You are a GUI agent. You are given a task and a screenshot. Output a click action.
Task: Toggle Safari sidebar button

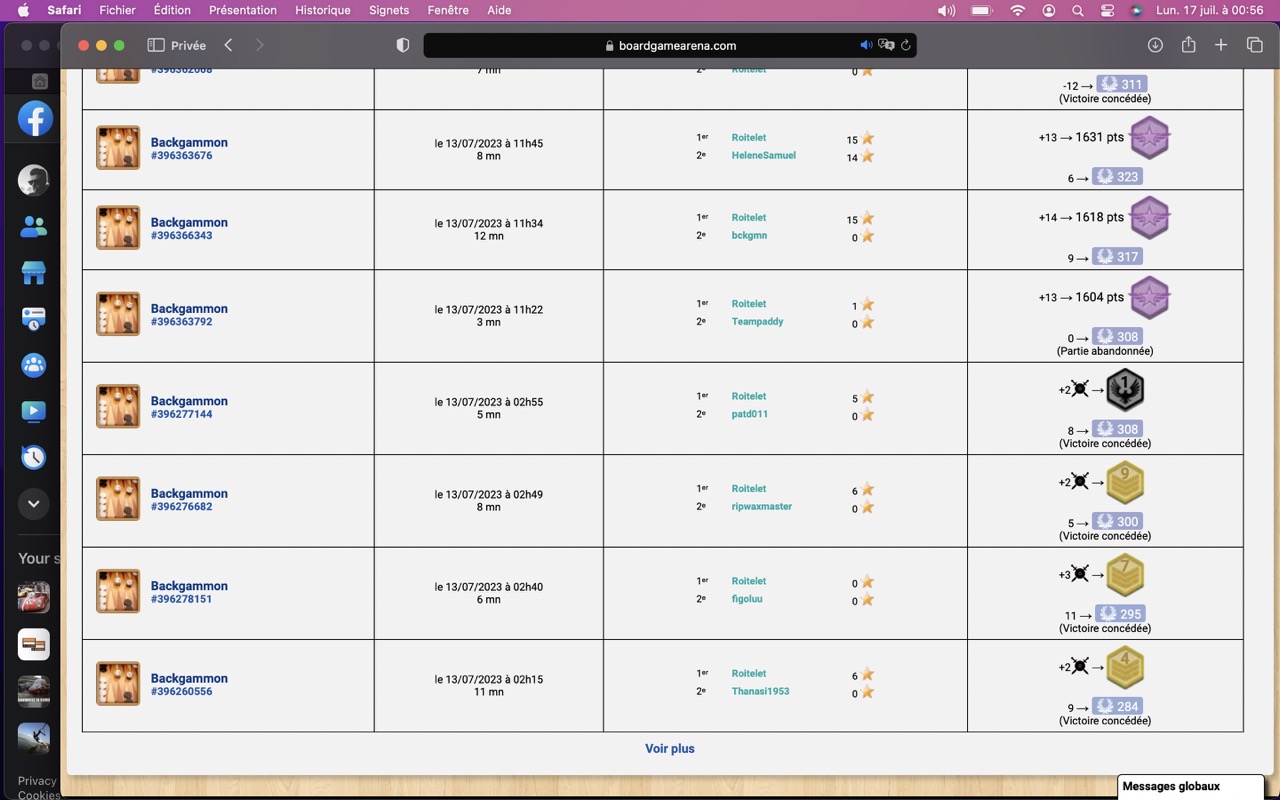point(156,45)
